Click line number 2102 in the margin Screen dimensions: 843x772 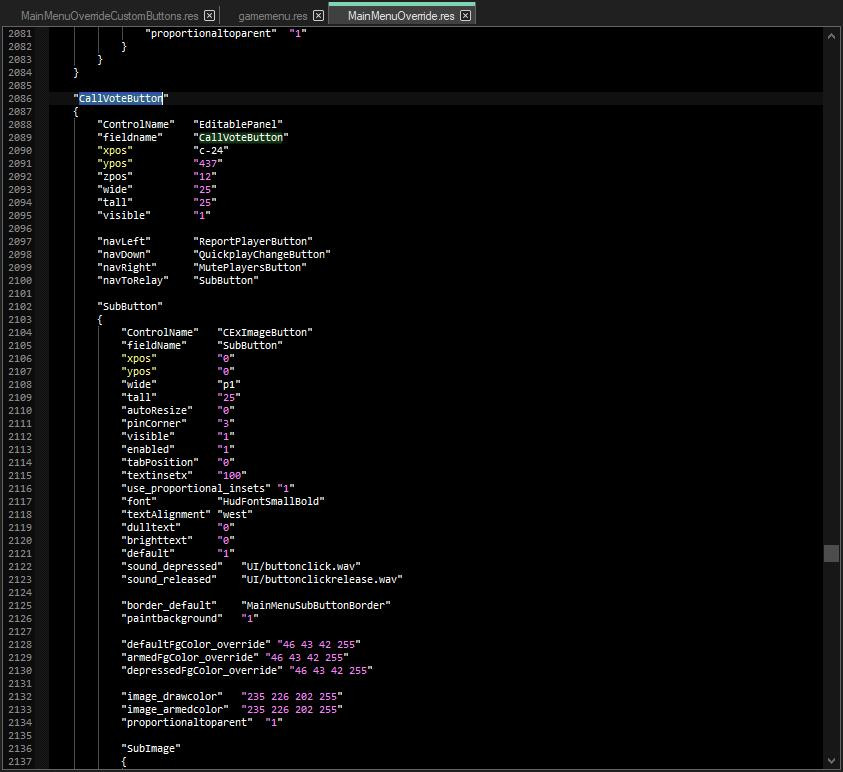[19, 306]
